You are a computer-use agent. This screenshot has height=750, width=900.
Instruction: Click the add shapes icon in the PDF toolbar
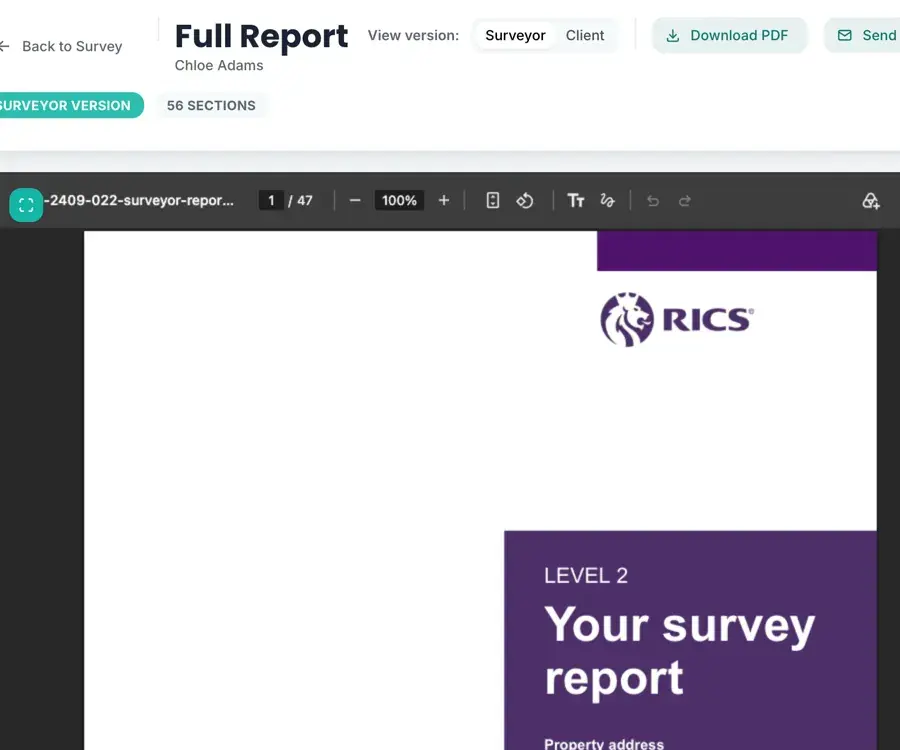[871, 200]
